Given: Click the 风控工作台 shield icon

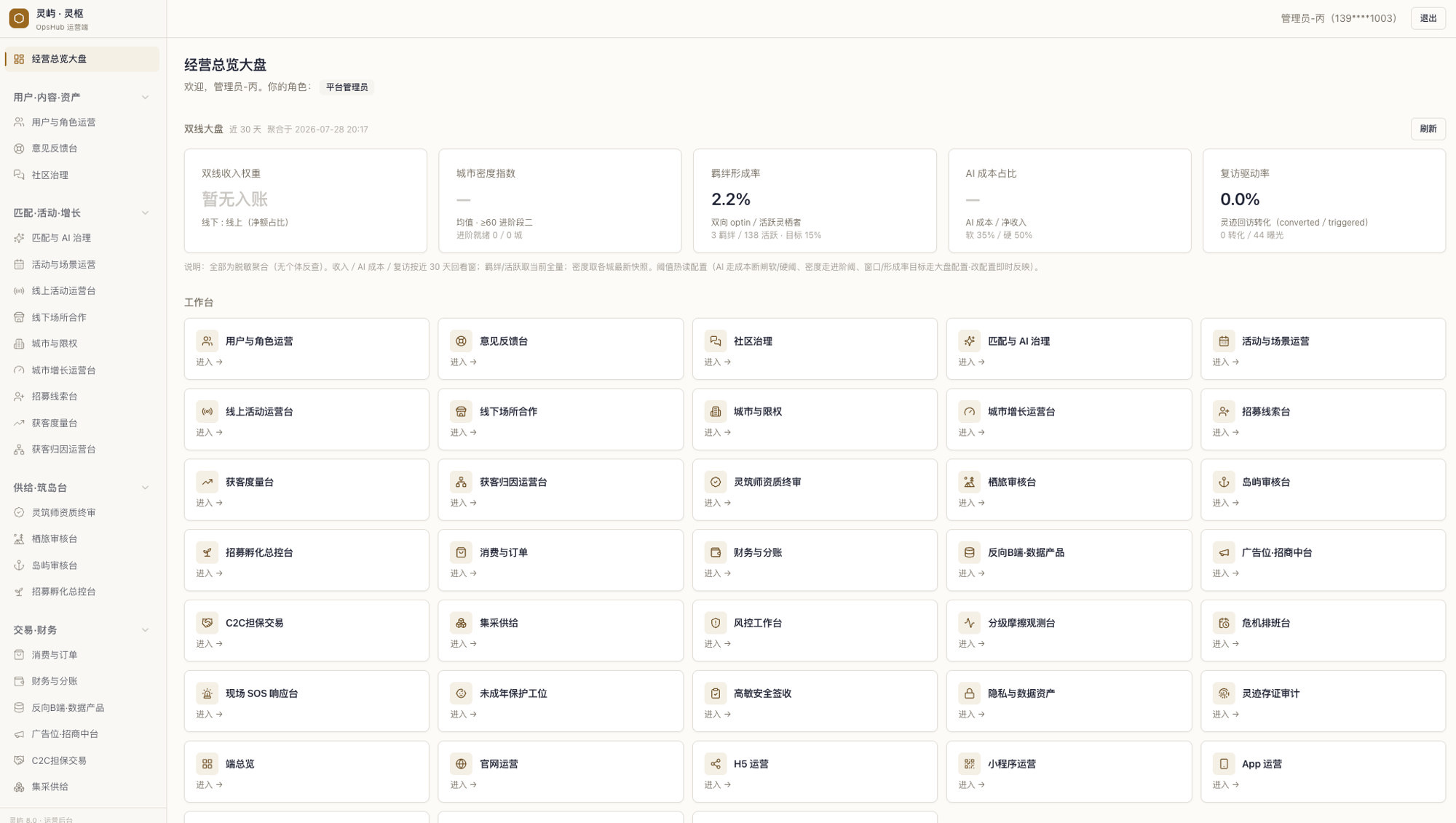Looking at the screenshot, I should point(715,623).
